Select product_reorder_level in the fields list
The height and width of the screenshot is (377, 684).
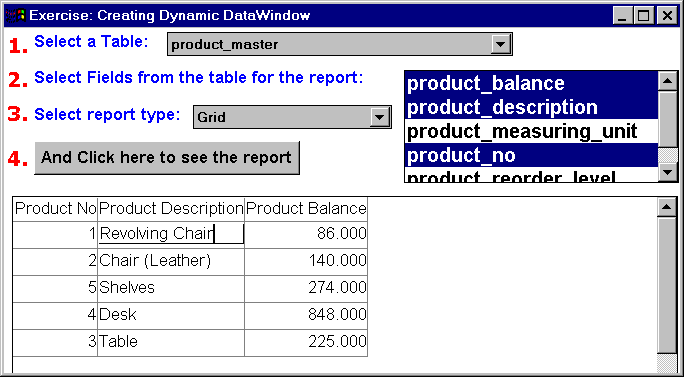pyautogui.click(x=531, y=175)
